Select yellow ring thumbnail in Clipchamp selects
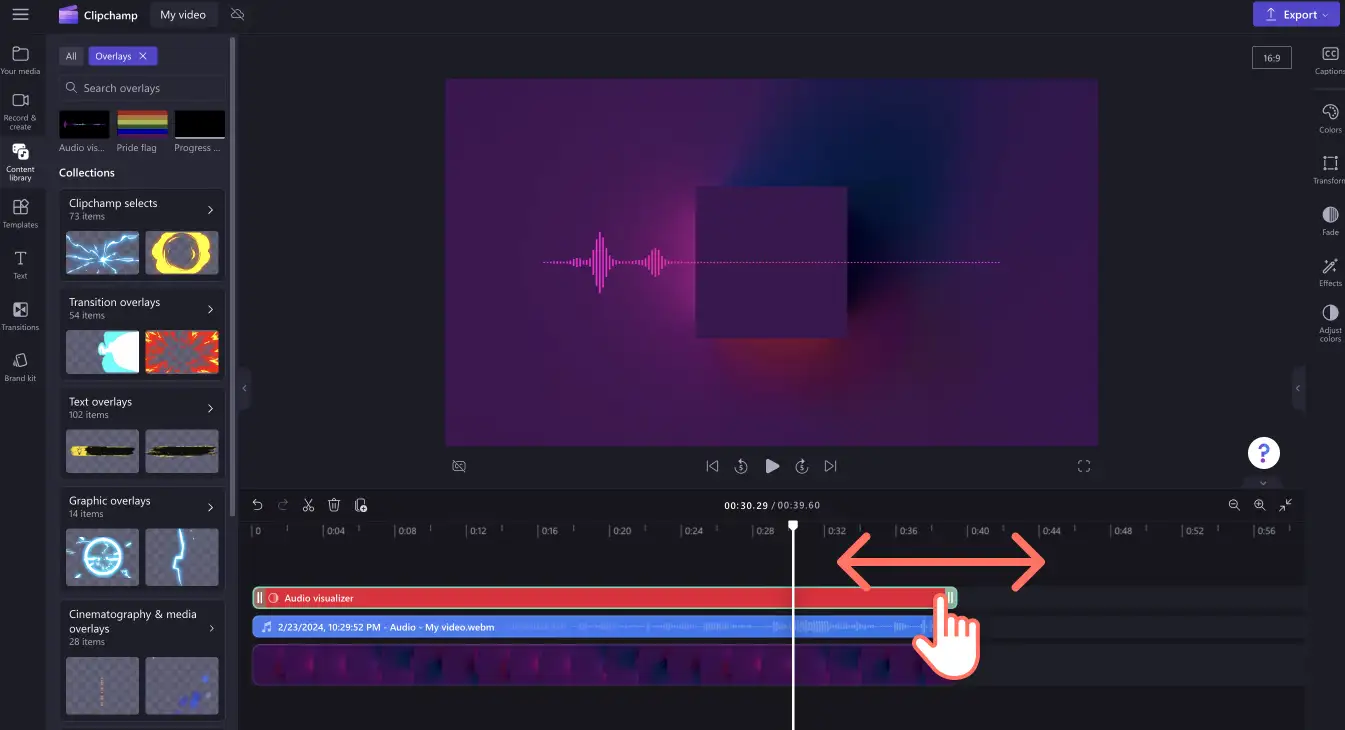The image size is (1345, 730). click(182, 253)
